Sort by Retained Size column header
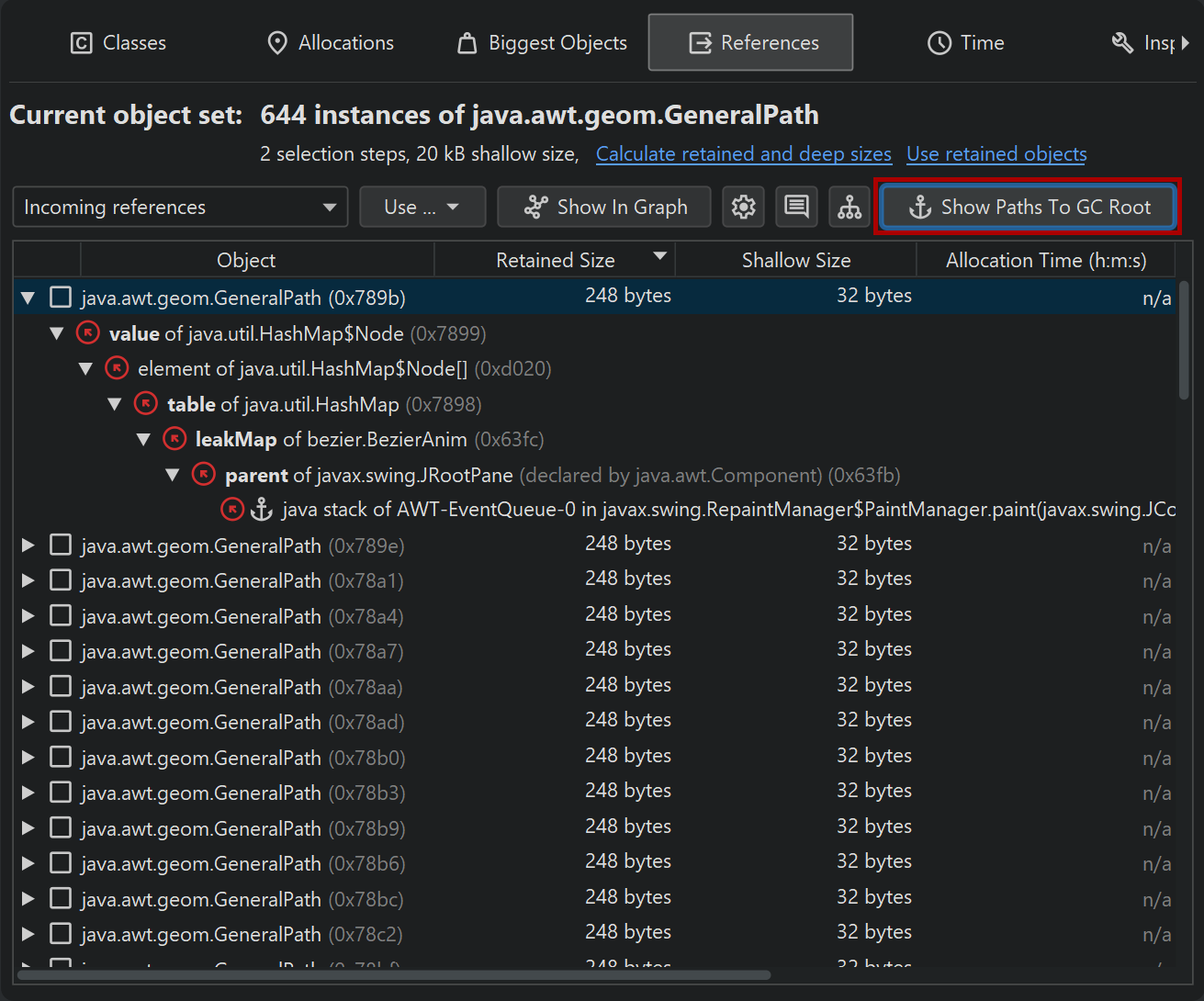 point(555,261)
